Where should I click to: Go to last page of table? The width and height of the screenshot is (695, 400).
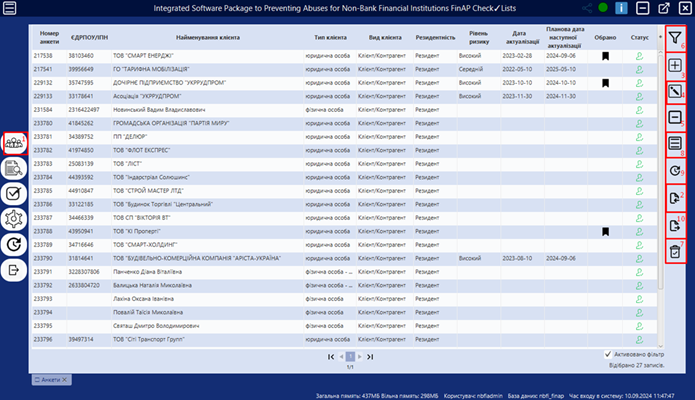click(370, 357)
